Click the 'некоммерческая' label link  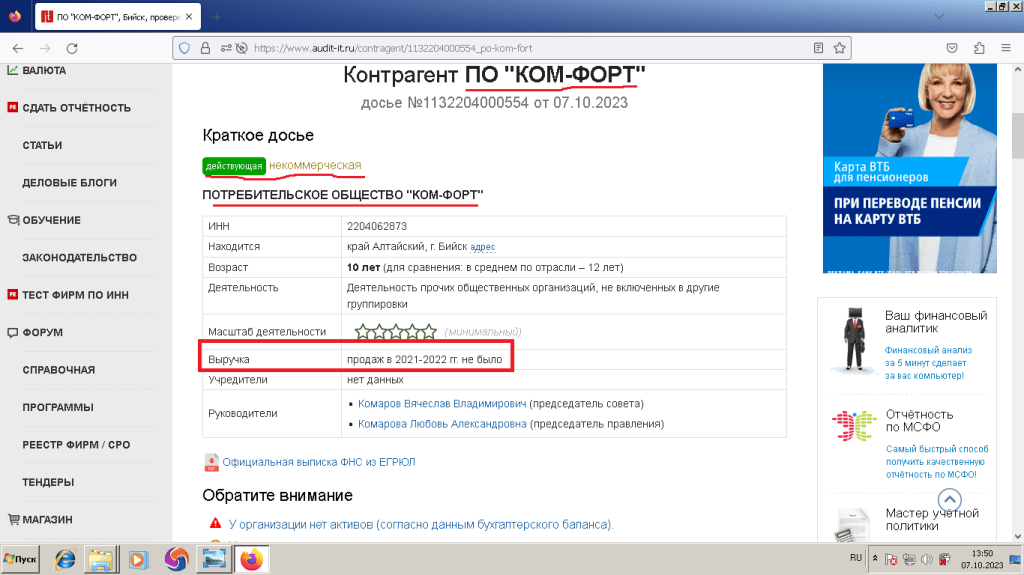pos(315,165)
